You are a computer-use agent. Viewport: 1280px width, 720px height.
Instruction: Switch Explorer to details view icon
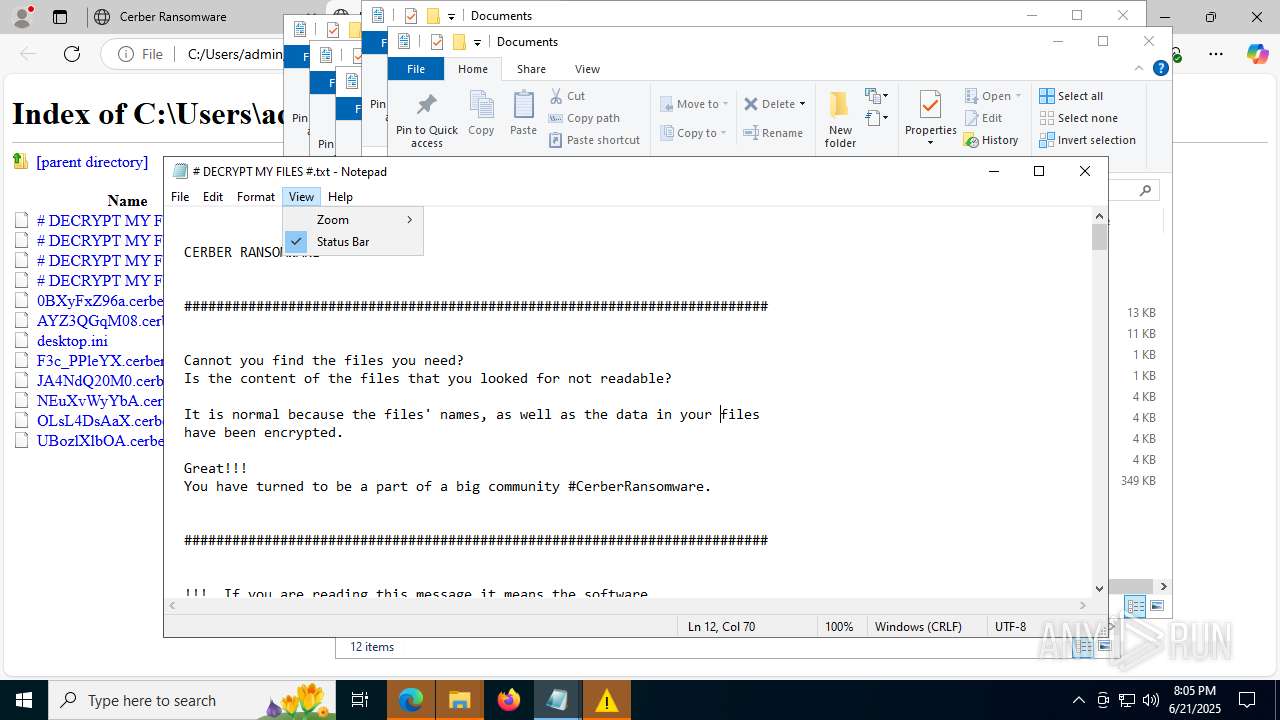[x=1135, y=606]
